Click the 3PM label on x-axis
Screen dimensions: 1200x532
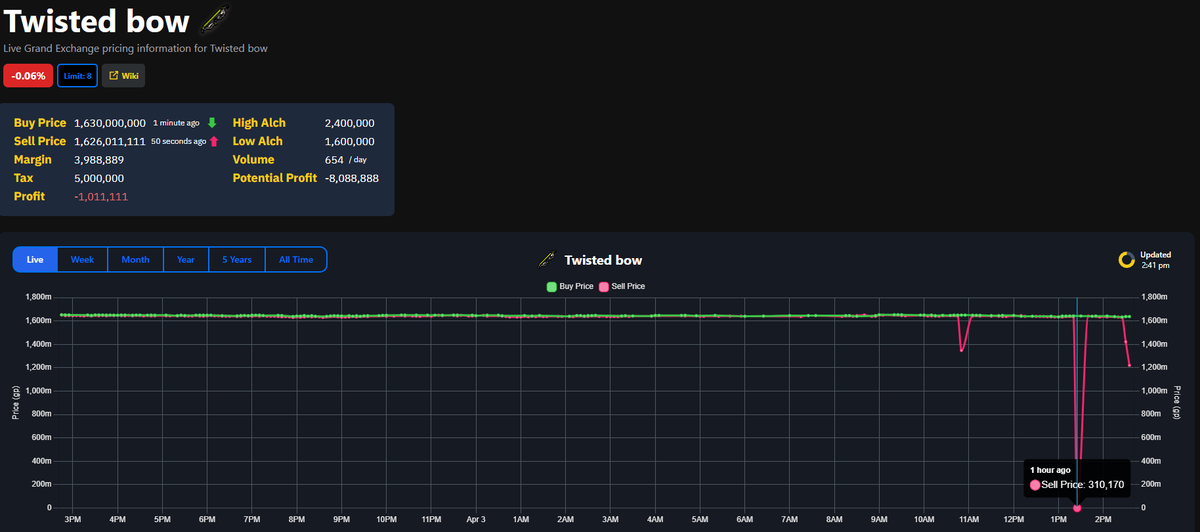point(73,520)
